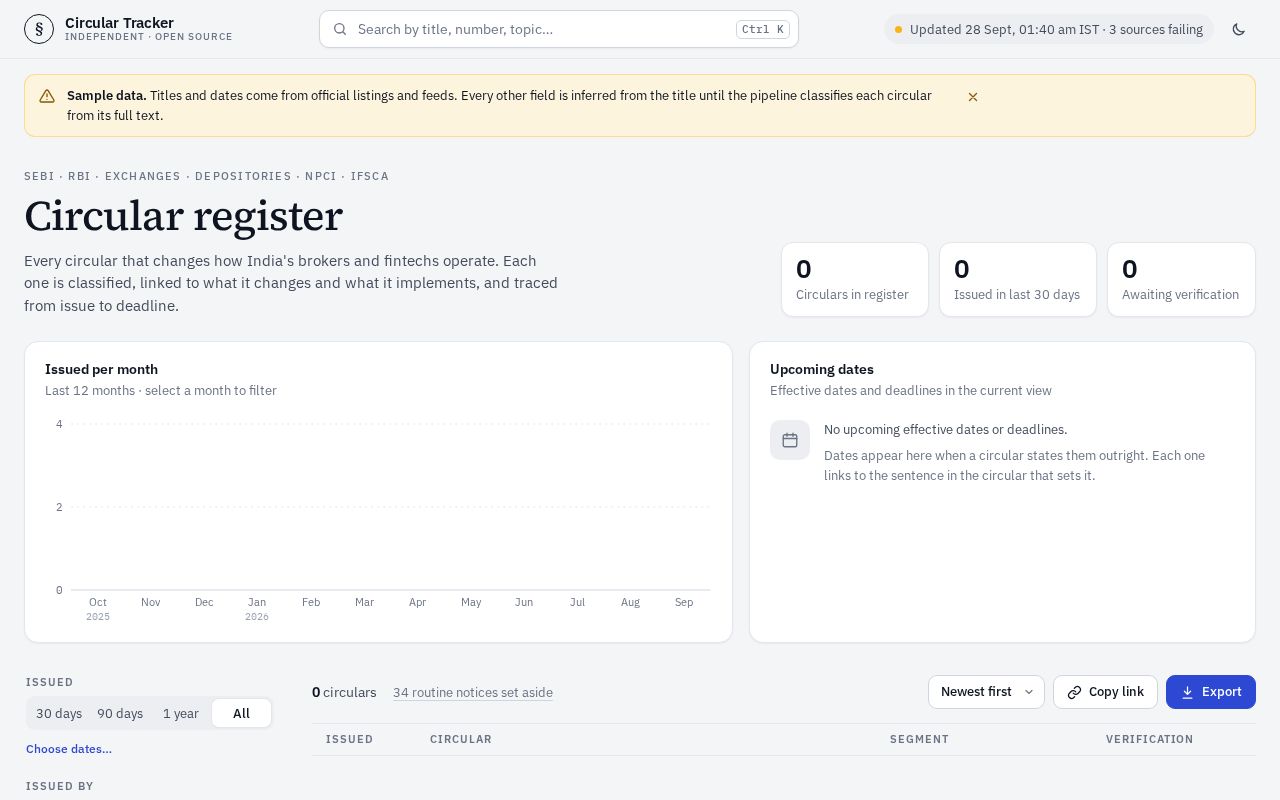Image resolution: width=1280 pixels, height=800 pixels.
Task: Click the VERIFICATION column header
Action: 1150,739
